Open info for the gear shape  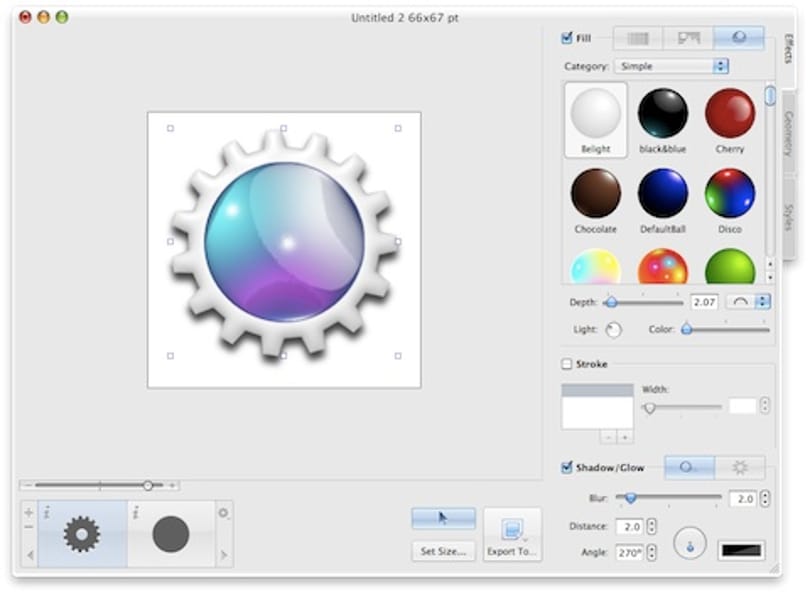[46, 512]
